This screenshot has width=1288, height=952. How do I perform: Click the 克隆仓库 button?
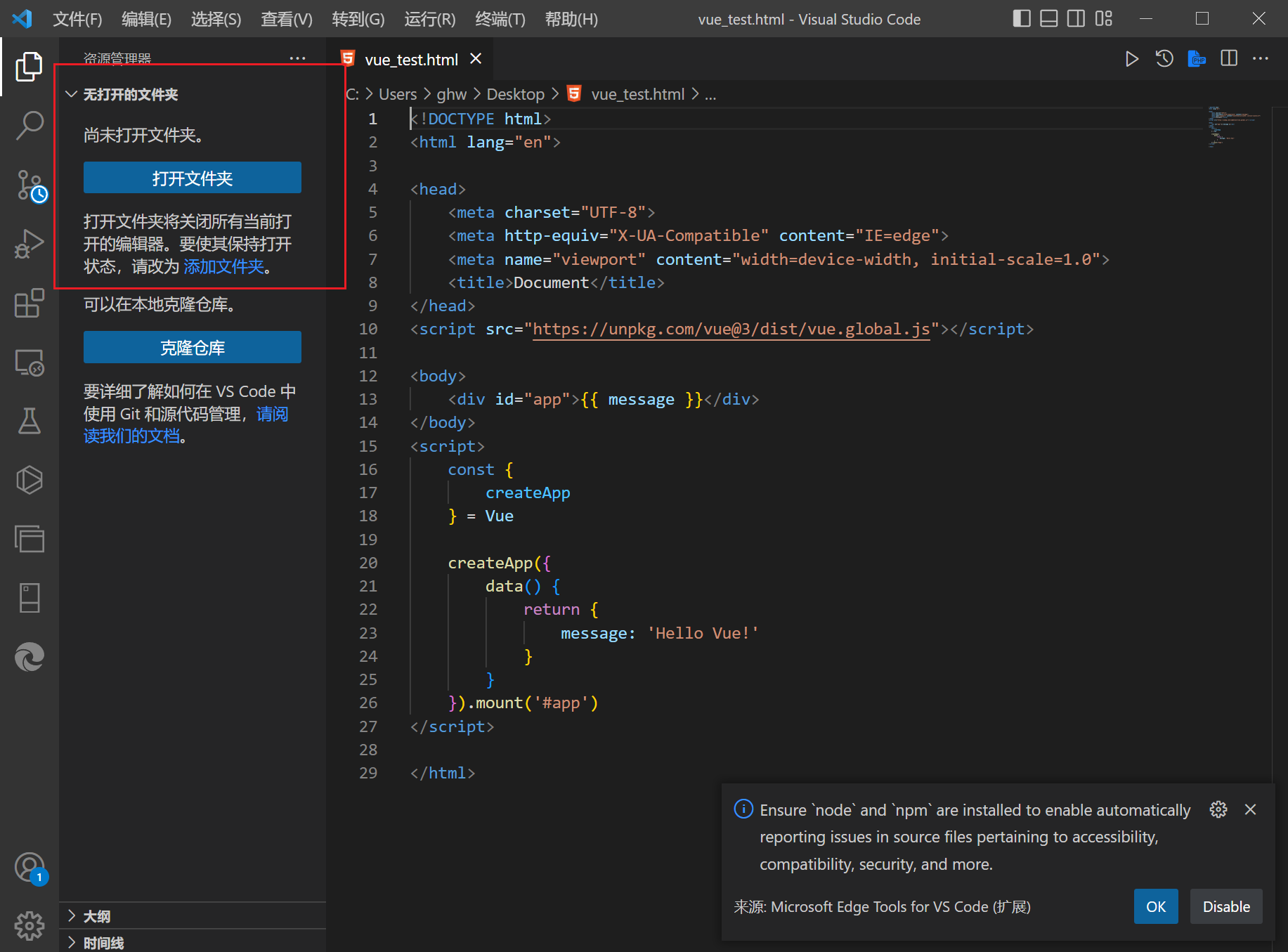coord(192,347)
